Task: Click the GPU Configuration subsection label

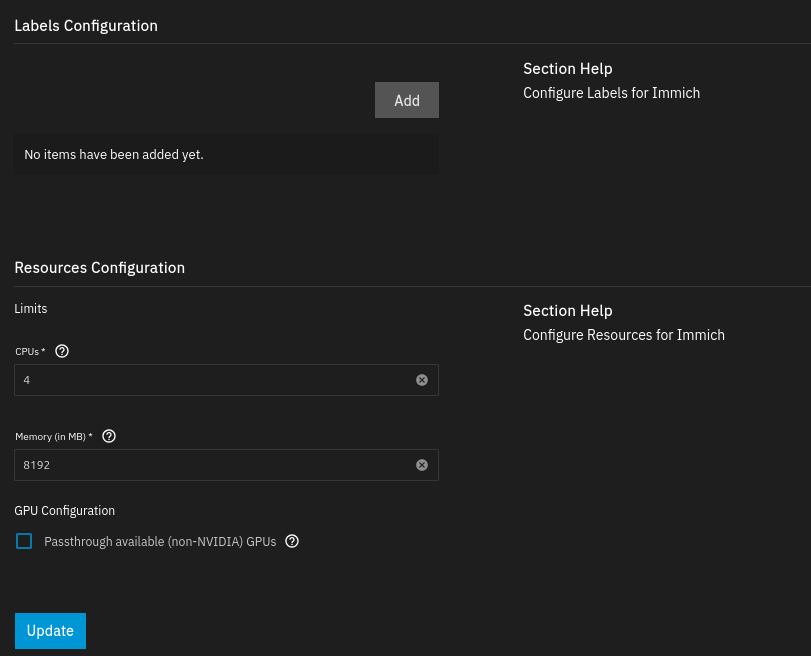Action: 65,511
